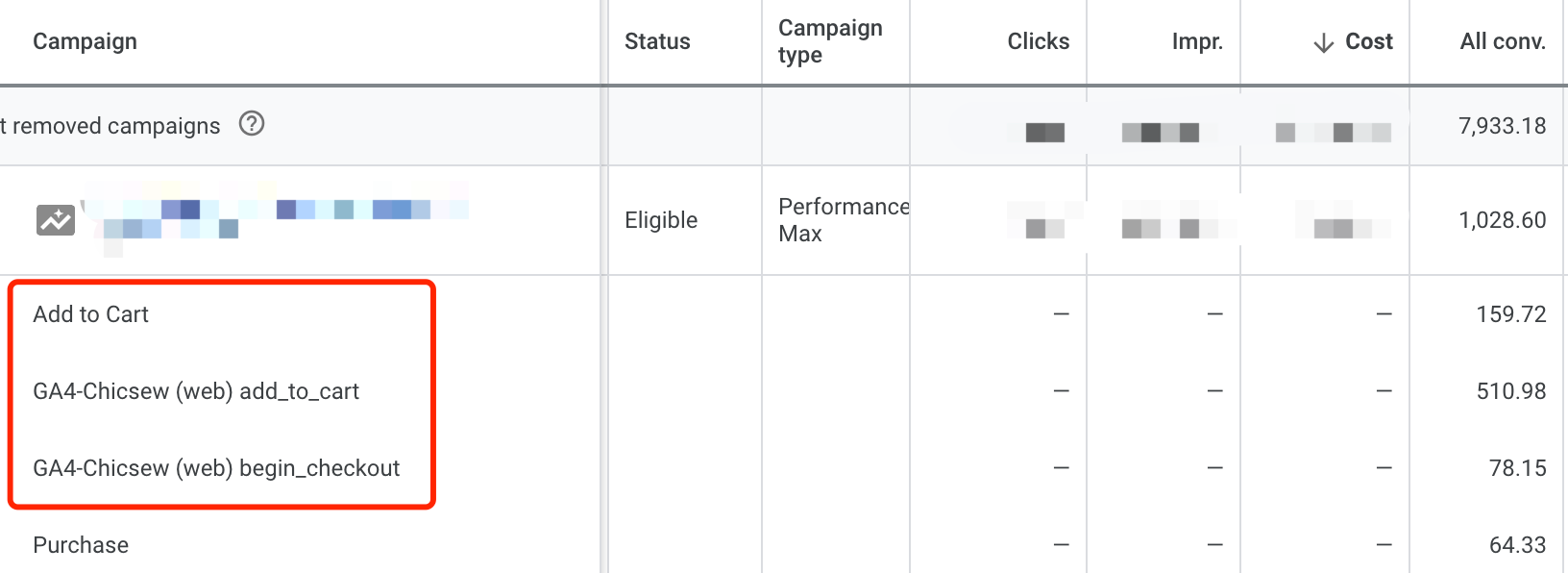Image resolution: width=1568 pixels, height=573 pixels.
Task: Sort by the Status column header
Action: tap(657, 41)
